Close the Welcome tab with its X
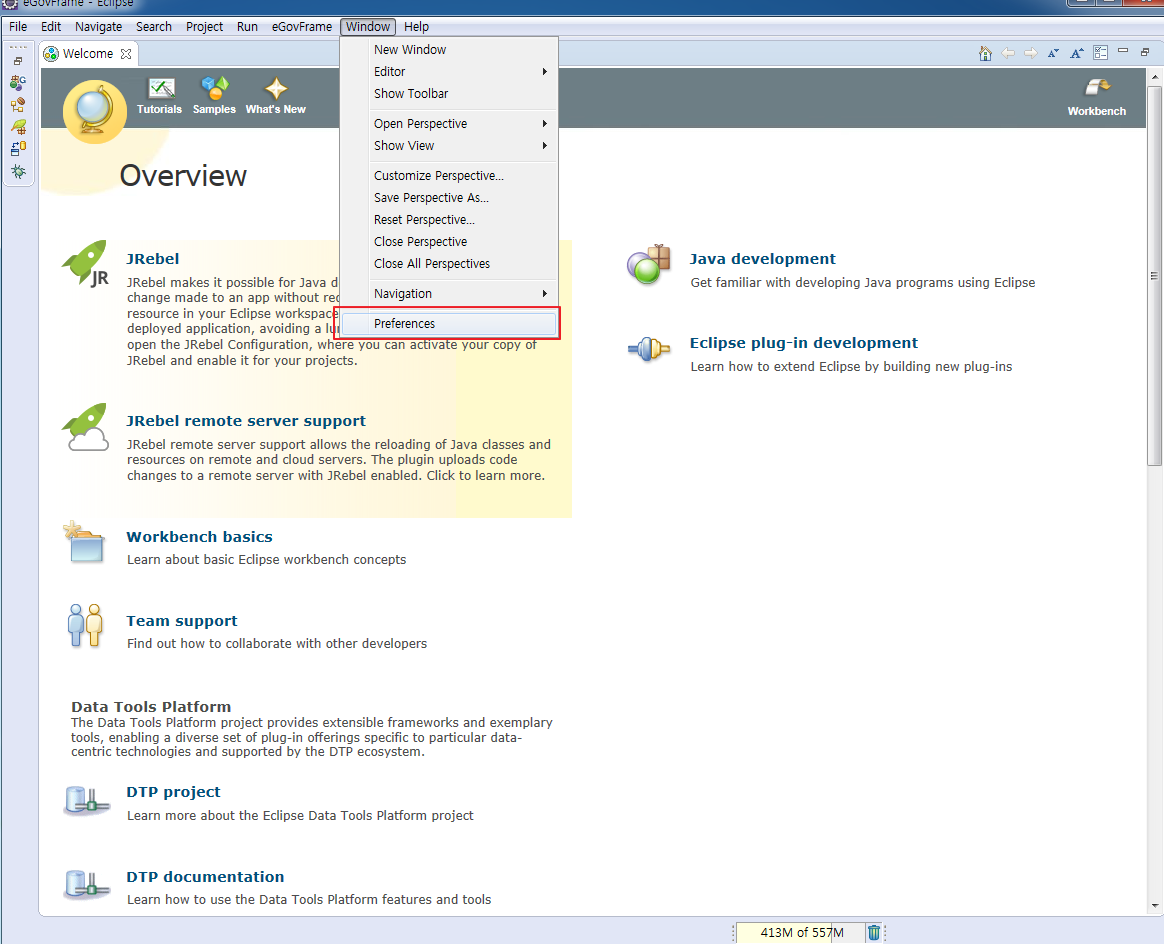Viewport: 1164px width, 944px height. [x=126, y=53]
